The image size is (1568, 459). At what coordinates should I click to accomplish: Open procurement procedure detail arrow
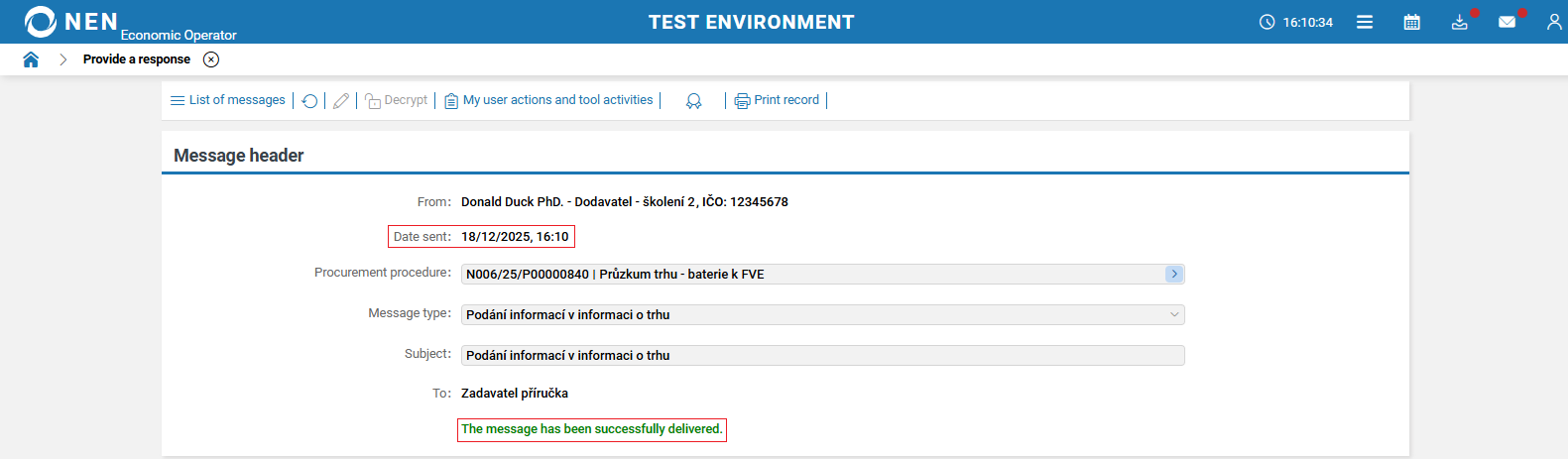(1174, 275)
